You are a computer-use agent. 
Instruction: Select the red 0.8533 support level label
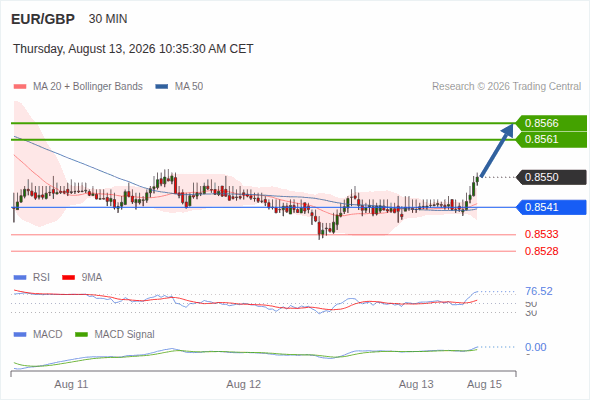(x=541, y=234)
